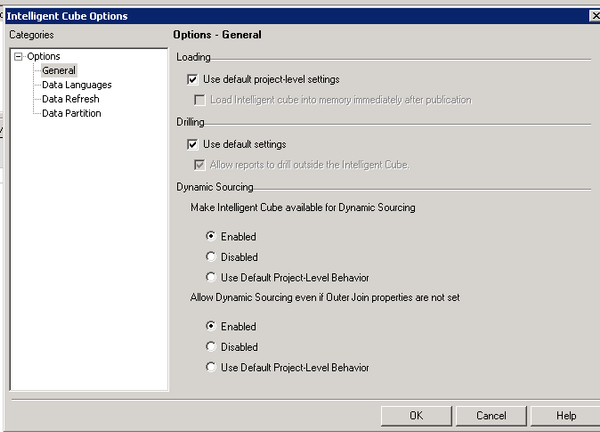Select Enabled for Outer Join Dynamic Sourcing

(210, 327)
